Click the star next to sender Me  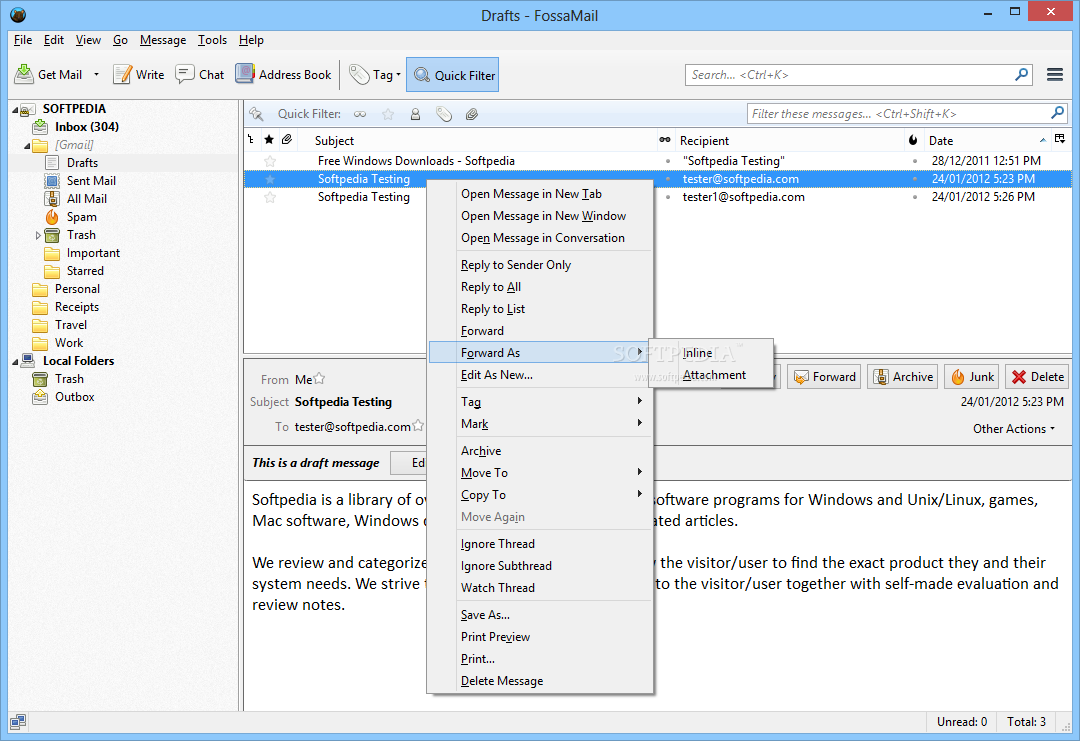319,379
